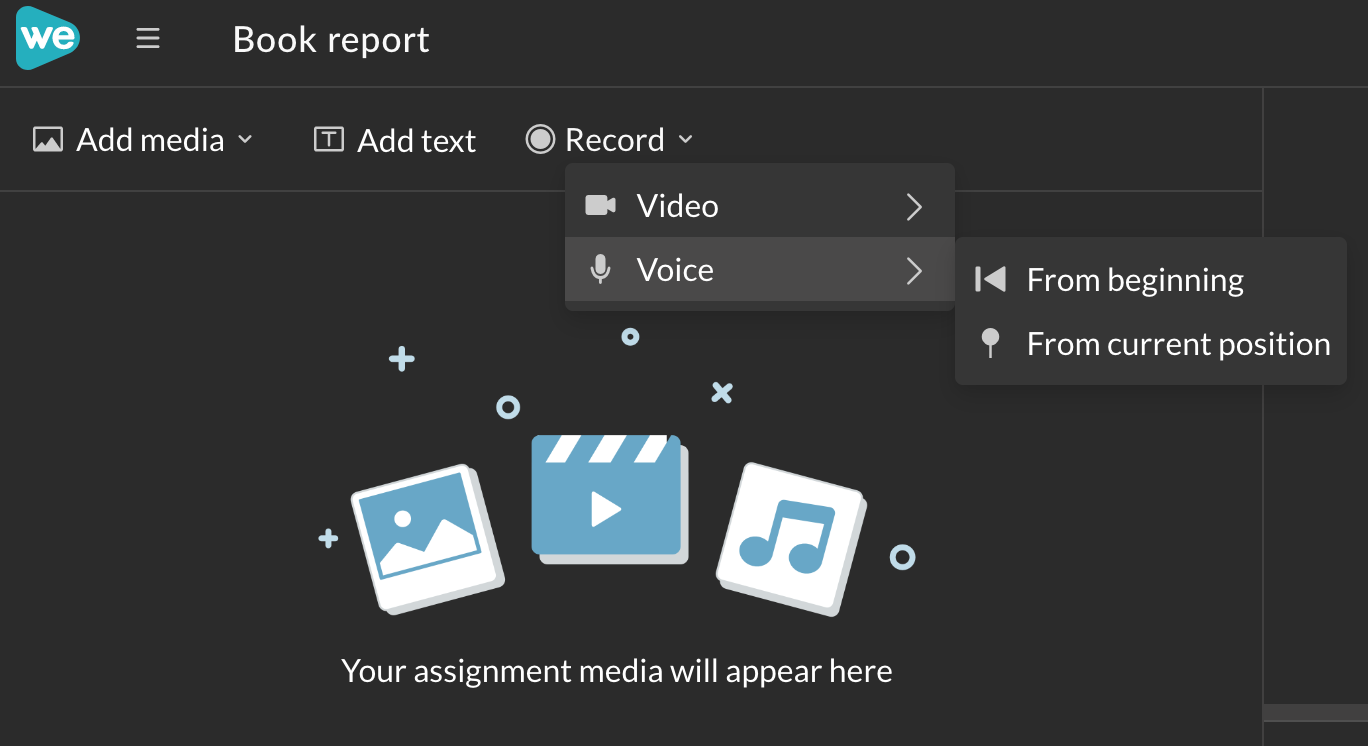
Task: Choose From beginning recording option
Action: point(1135,280)
